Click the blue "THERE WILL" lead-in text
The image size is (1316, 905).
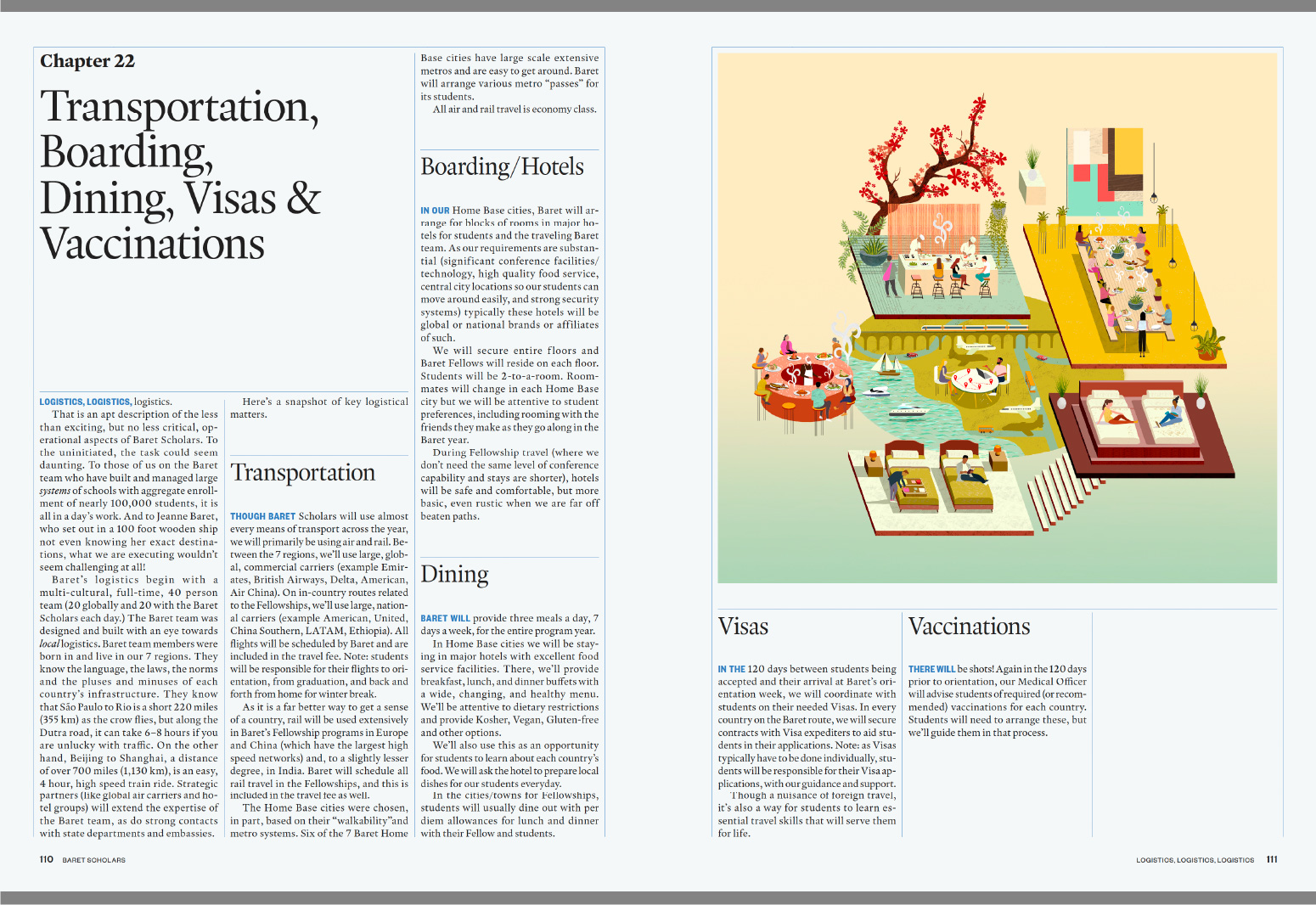(x=931, y=669)
